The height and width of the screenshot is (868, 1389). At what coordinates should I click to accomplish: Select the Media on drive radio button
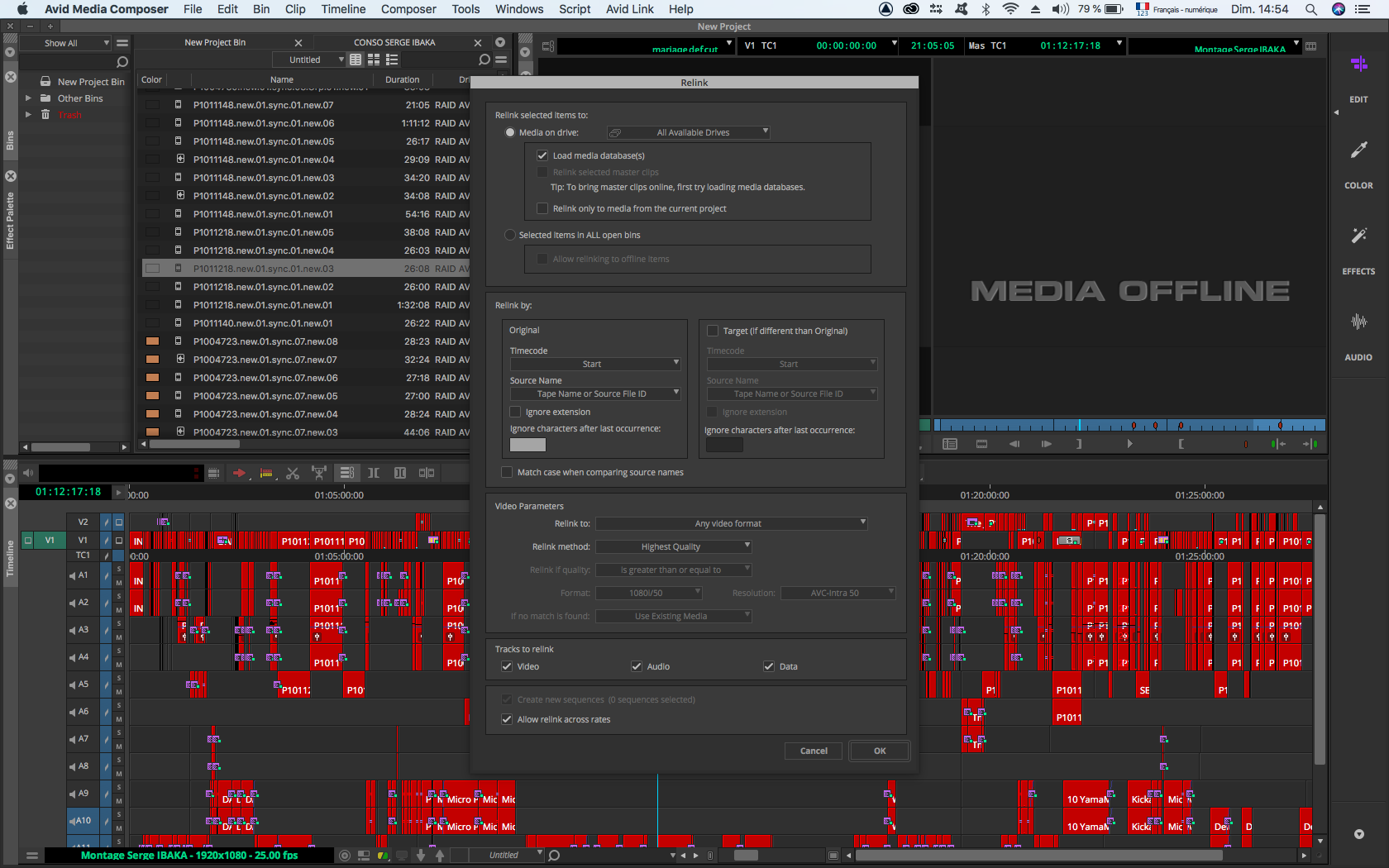tap(510, 132)
